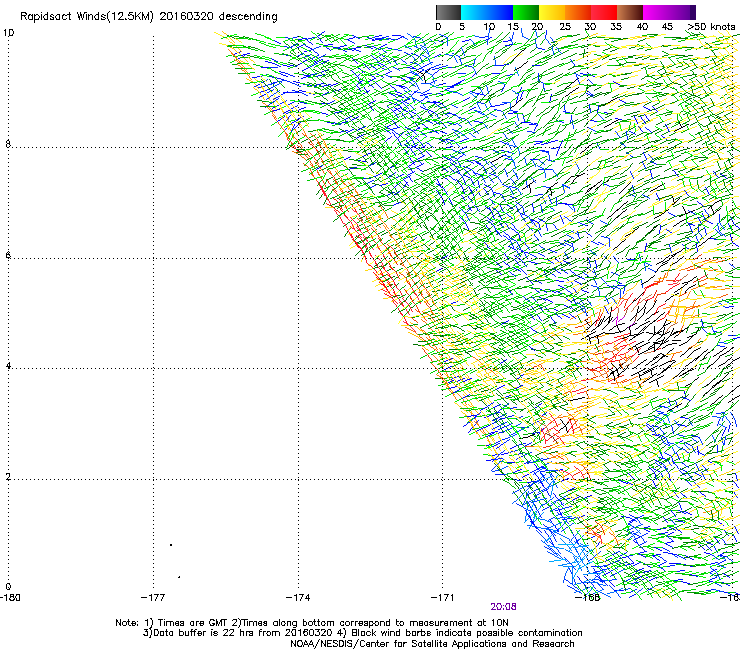Click the longitude label '-177'
Viewport: 740px width, 650px height.
click(x=153, y=598)
